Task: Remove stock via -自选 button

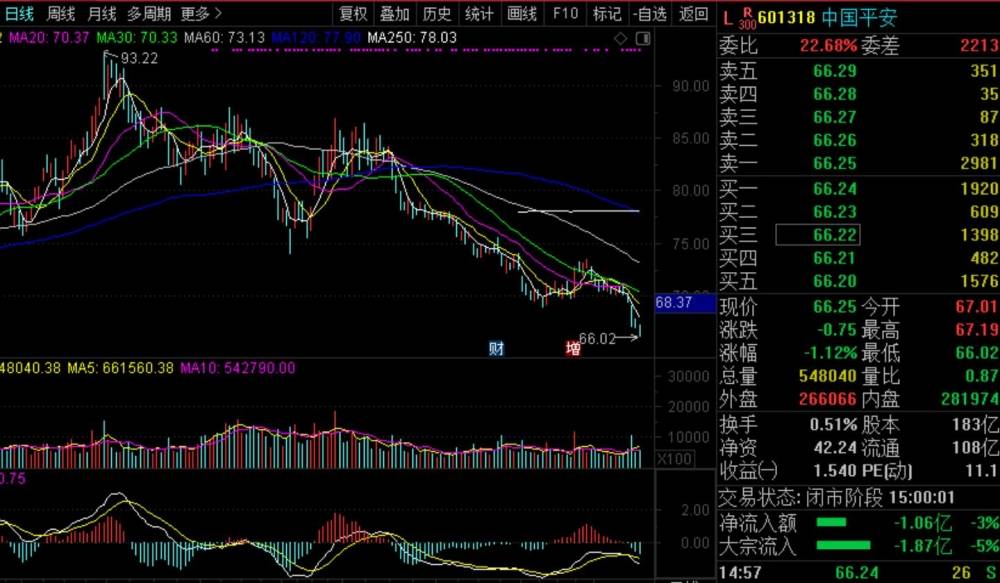Action: pos(650,13)
